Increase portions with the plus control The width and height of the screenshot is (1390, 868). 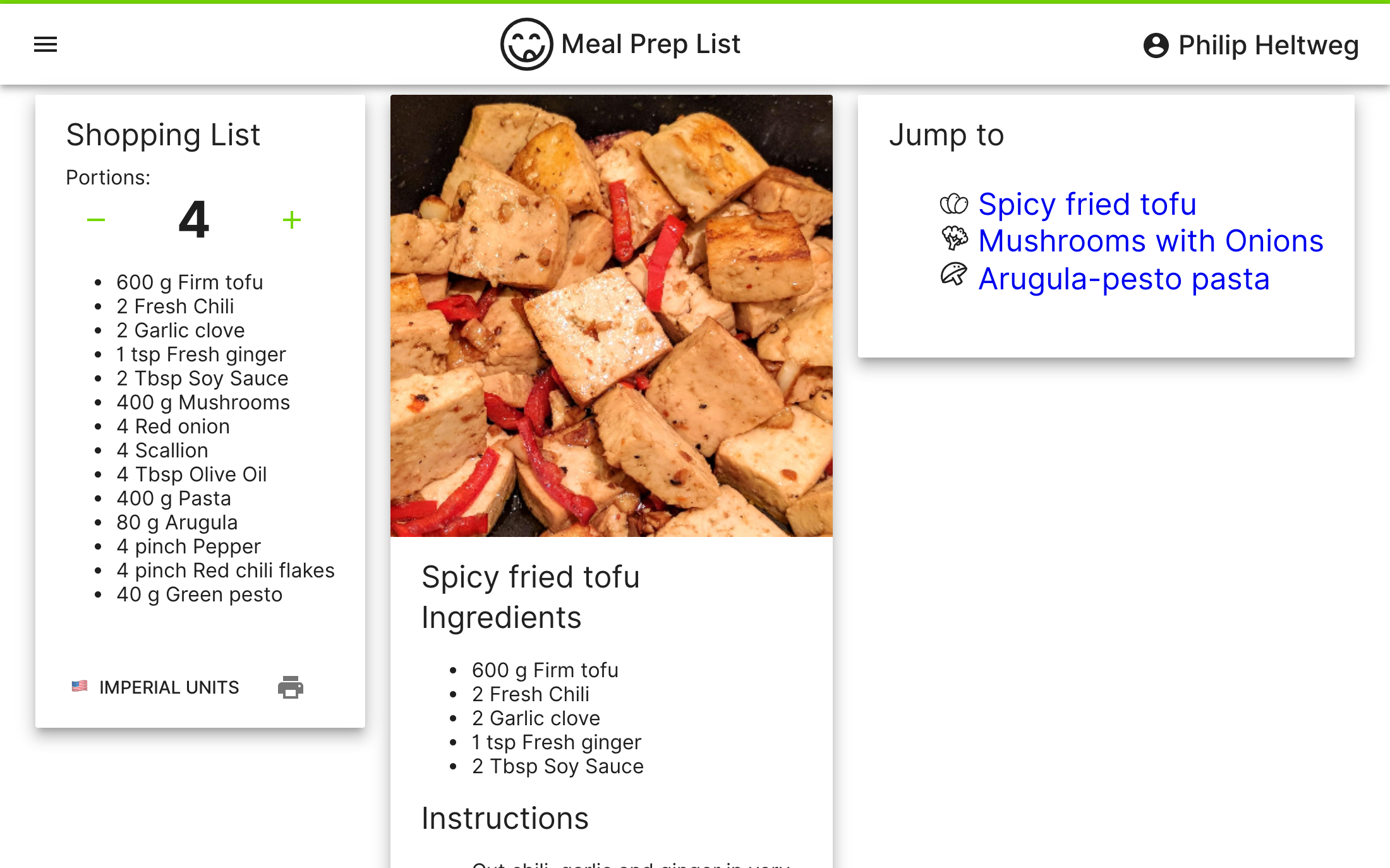tap(291, 220)
